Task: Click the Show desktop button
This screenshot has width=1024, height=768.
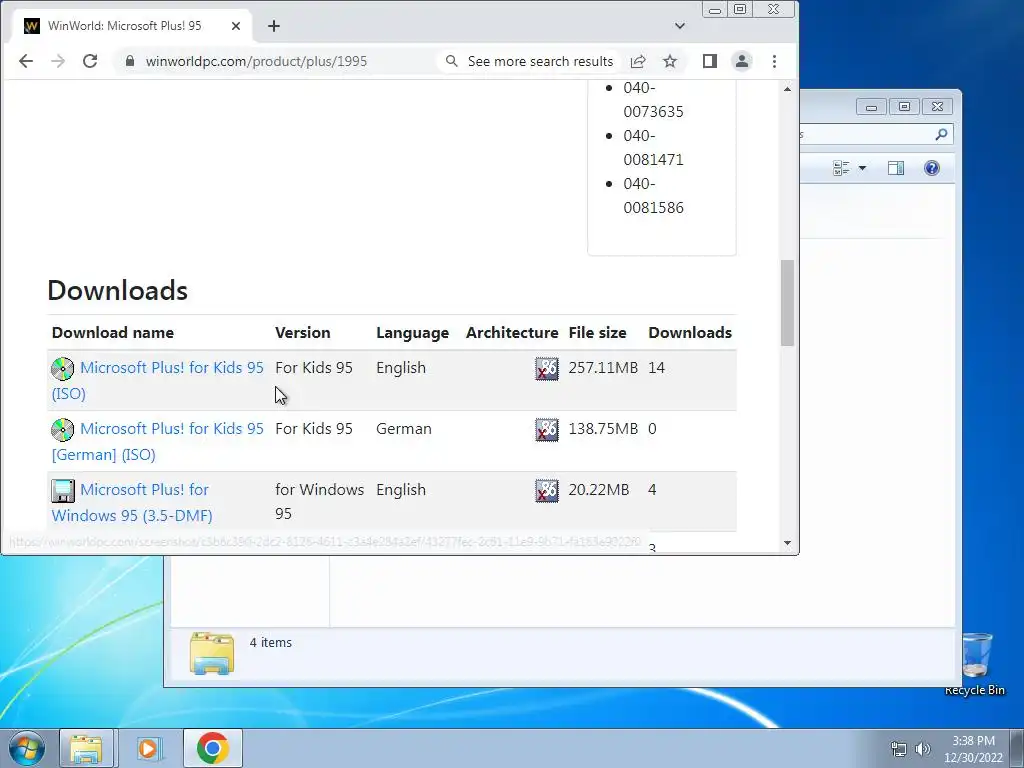Action: pos(1017,748)
